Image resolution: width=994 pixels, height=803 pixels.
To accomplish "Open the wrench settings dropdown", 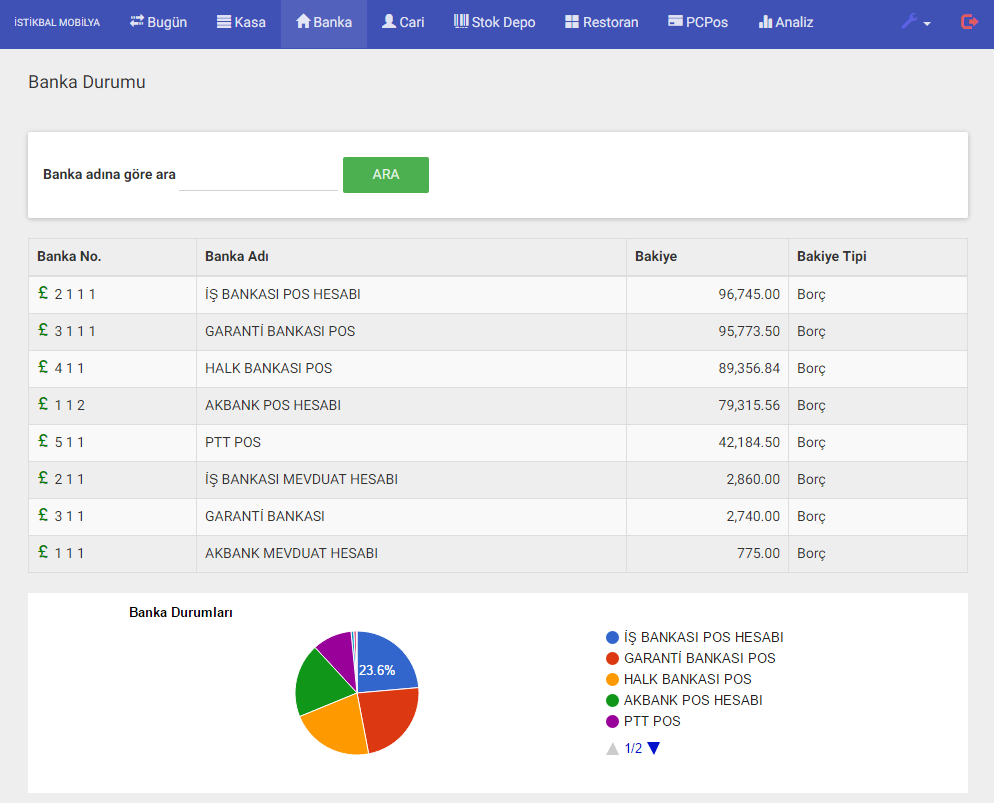I will 915,22.
